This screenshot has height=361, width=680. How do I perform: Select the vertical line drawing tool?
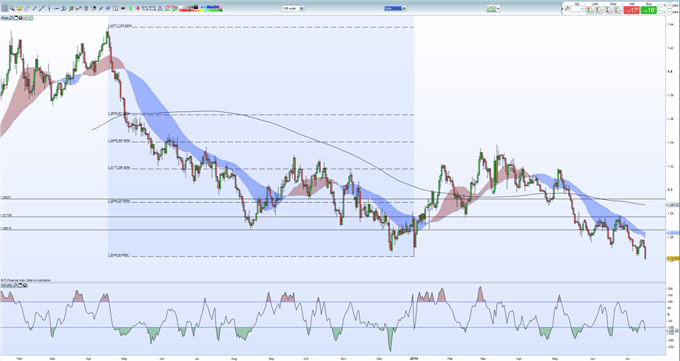tap(49, 9)
